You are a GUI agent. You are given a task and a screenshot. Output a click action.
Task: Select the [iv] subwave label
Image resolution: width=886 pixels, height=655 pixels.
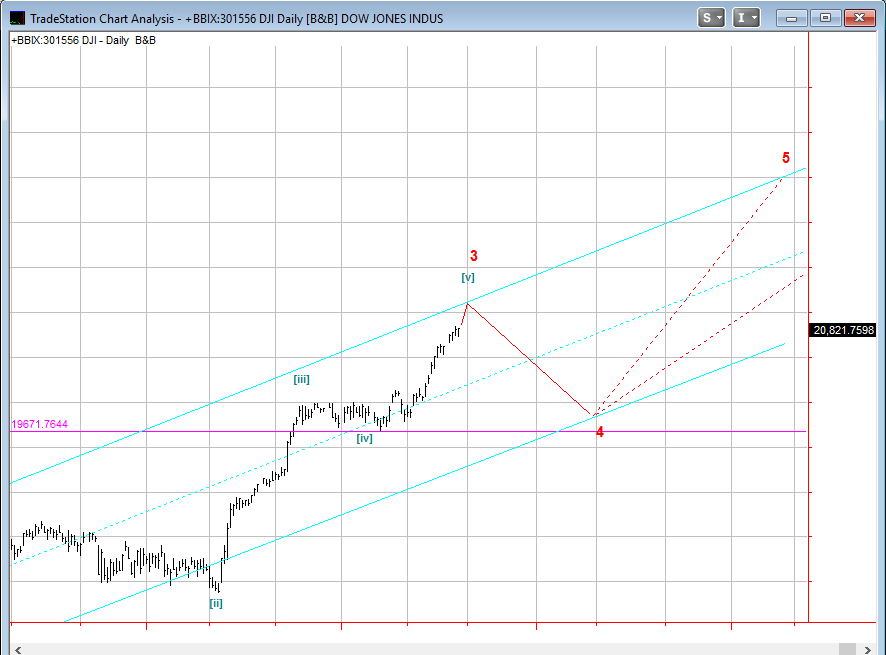[x=364, y=439]
